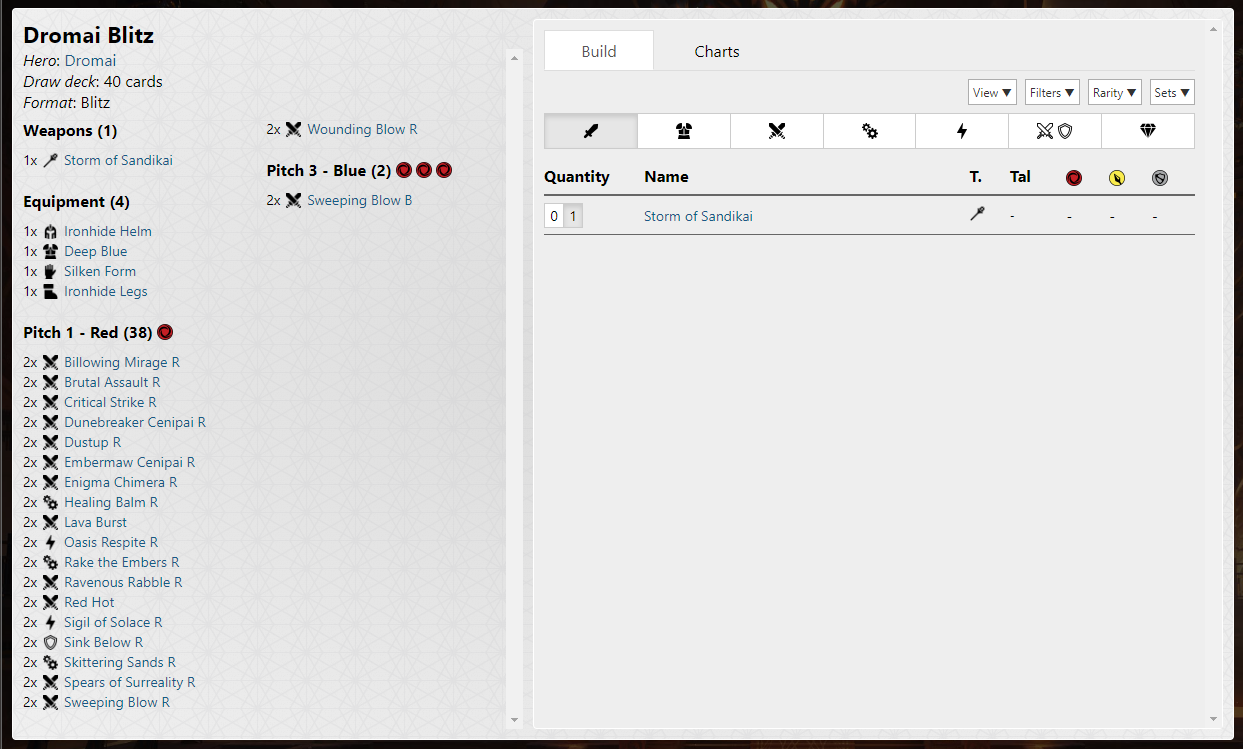The height and width of the screenshot is (749, 1243).
Task: Select the gears non-attack action filter tab
Action: (870, 131)
